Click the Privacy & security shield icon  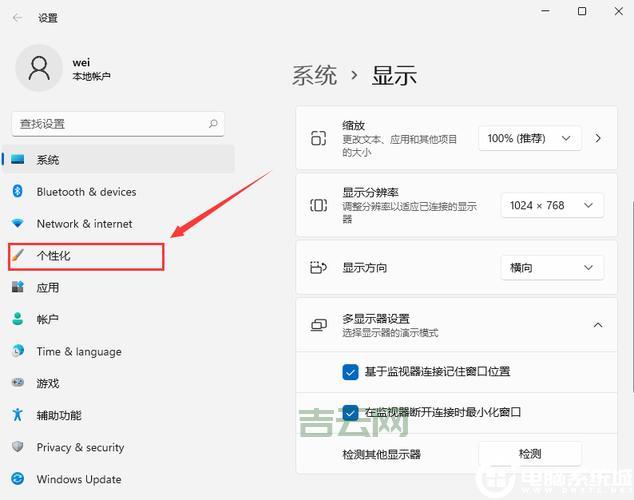point(17,447)
